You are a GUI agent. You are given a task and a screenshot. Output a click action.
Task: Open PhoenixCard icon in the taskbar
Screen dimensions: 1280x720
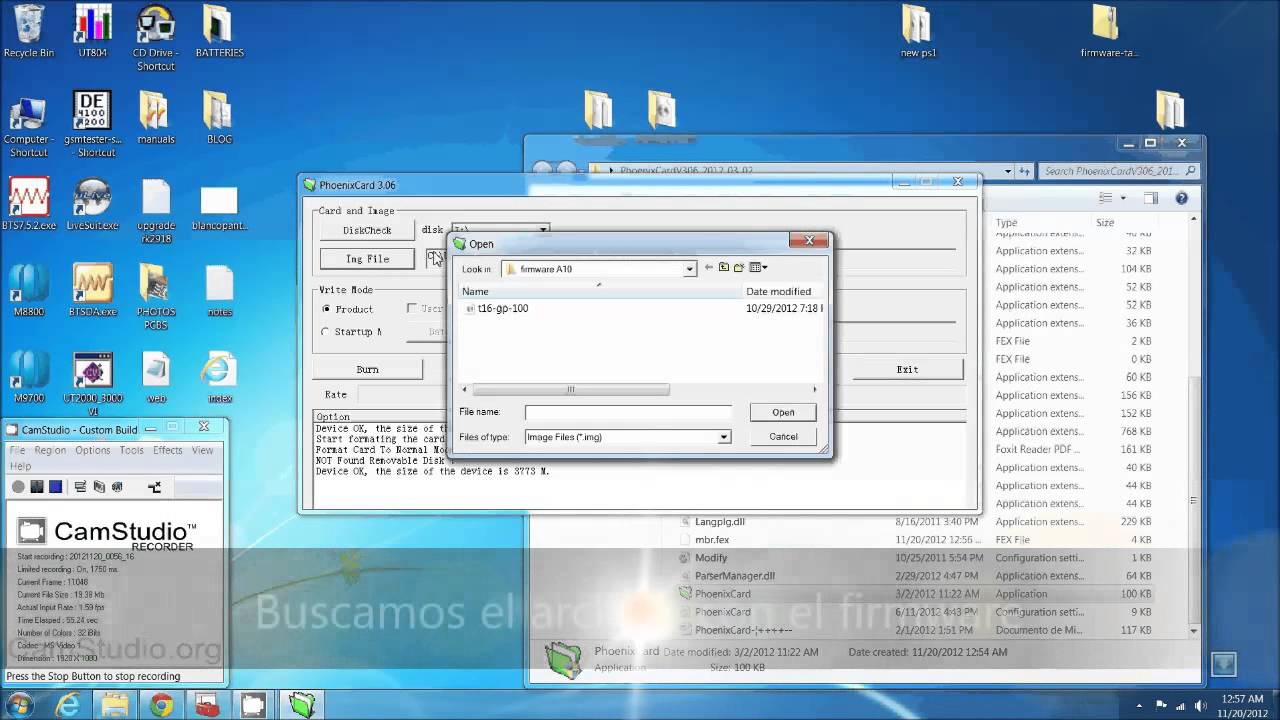(301, 705)
